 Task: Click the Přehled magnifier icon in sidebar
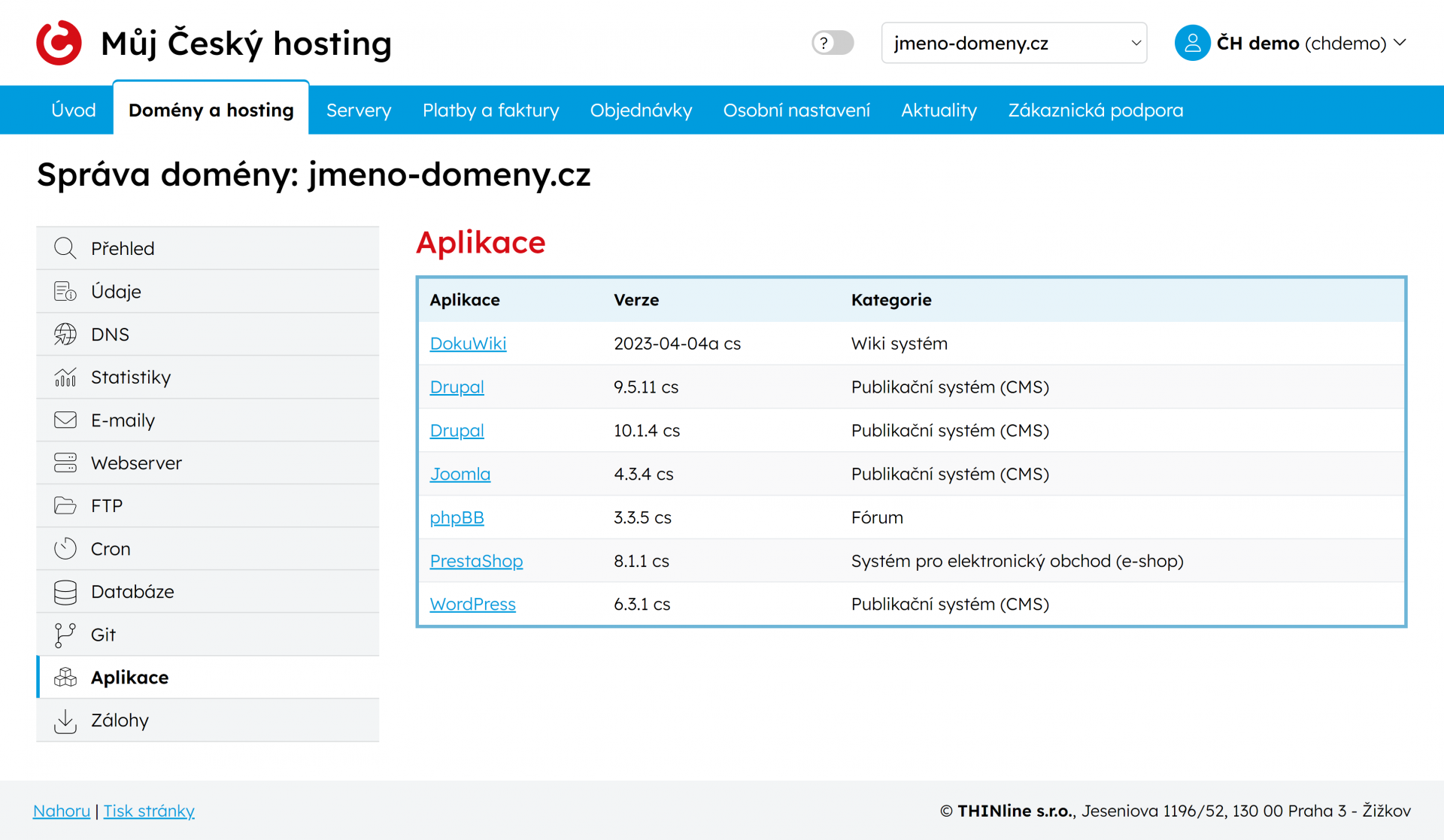tap(65, 248)
